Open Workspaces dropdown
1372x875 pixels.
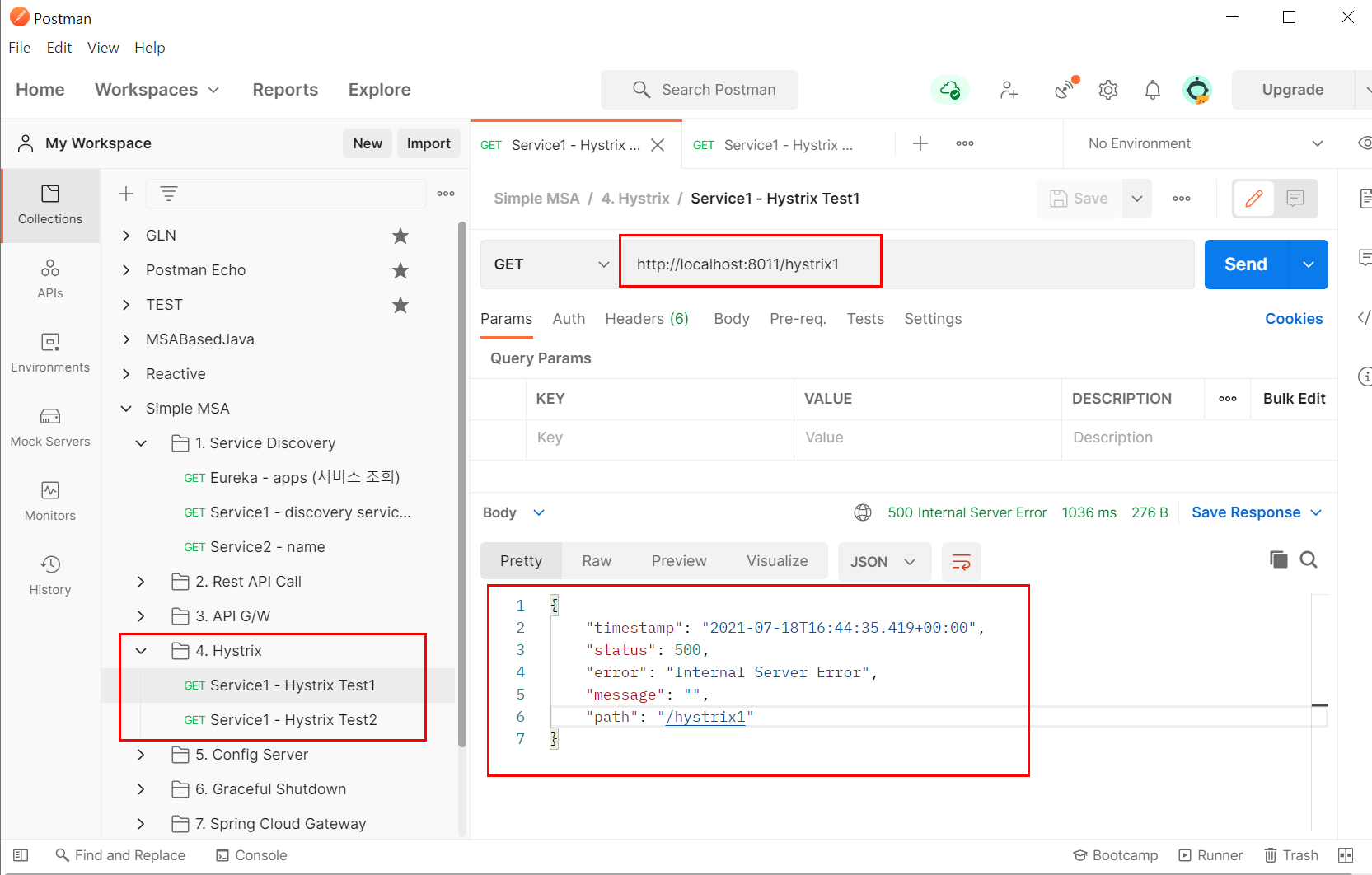(157, 90)
